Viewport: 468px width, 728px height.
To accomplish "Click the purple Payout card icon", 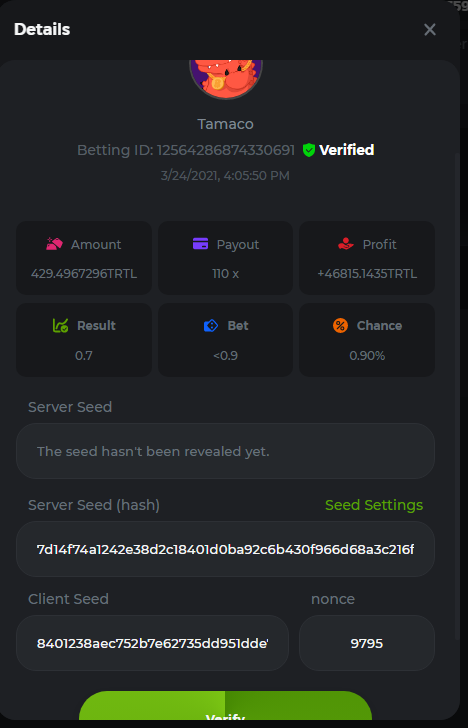I will click(x=201, y=244).
